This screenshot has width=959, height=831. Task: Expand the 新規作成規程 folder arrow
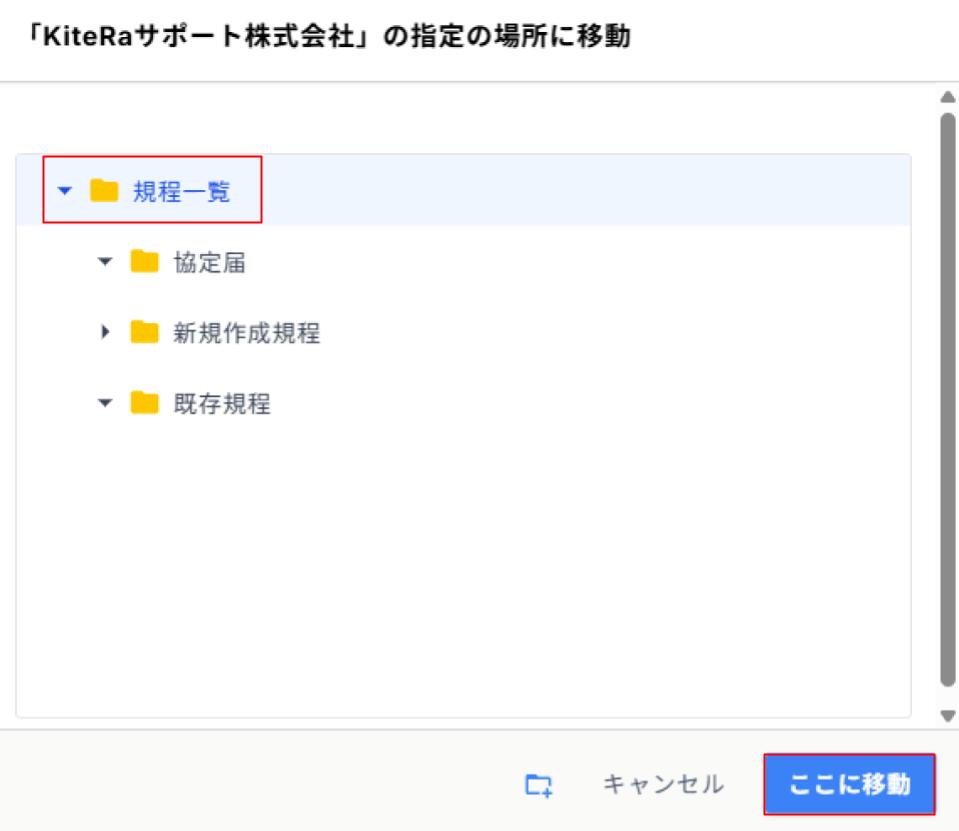105,332
